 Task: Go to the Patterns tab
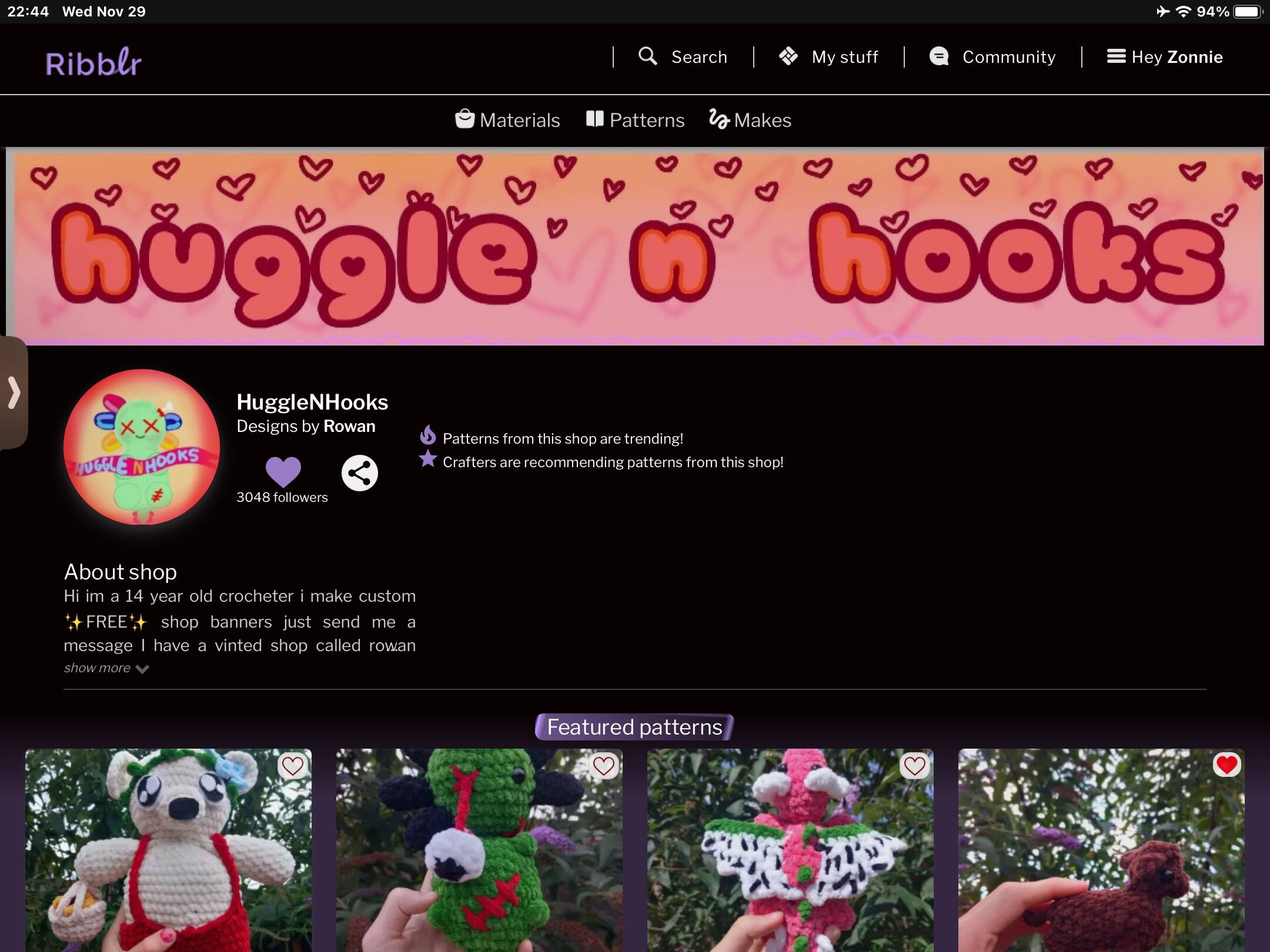coord(647,120)
